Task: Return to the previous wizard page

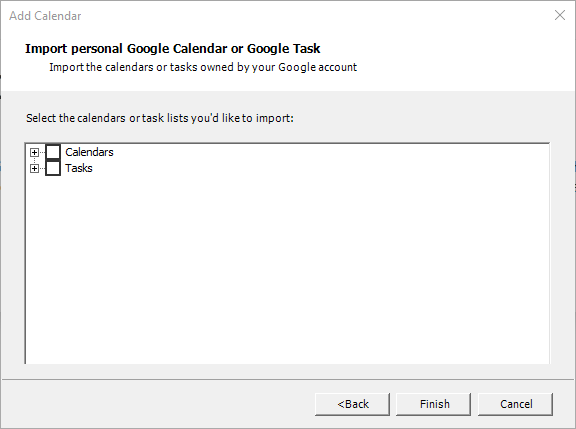Action: (352, 404)
